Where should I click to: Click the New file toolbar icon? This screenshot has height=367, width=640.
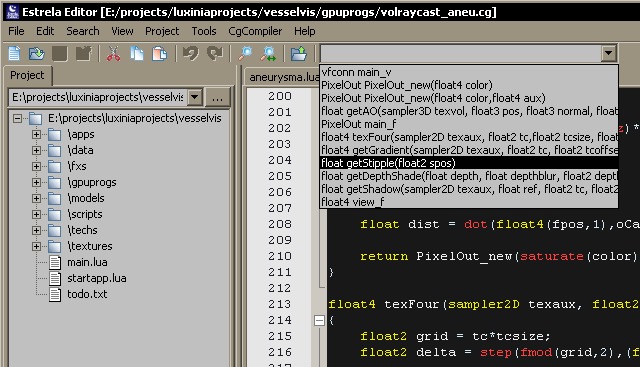coord(14,53)
